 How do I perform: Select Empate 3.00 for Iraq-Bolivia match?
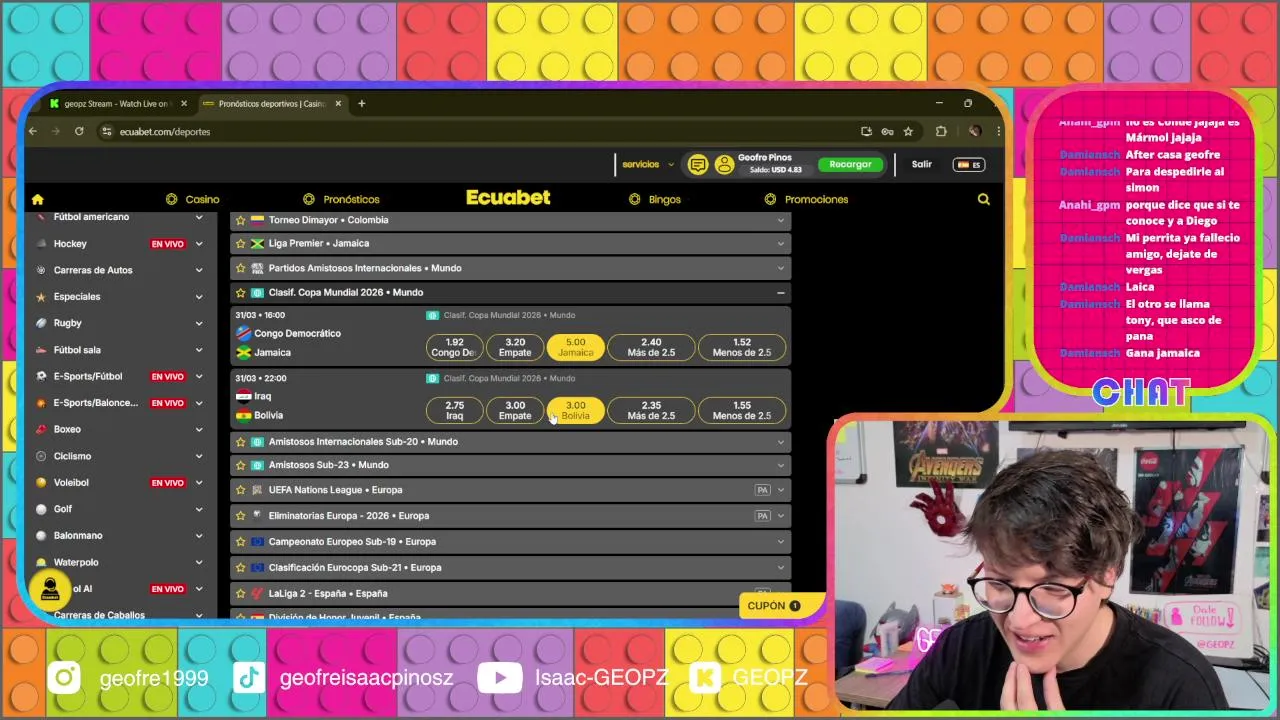click(515, 410)
